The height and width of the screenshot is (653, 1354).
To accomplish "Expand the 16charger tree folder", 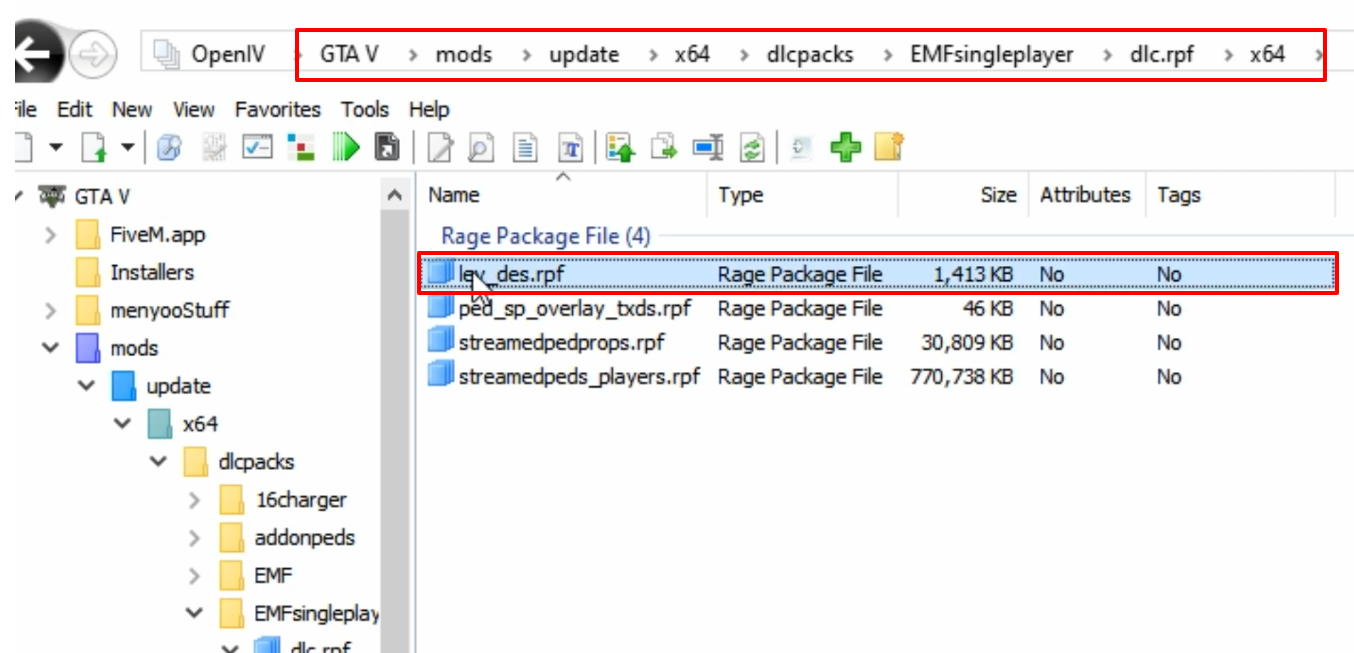I will [x=194, y=500].
